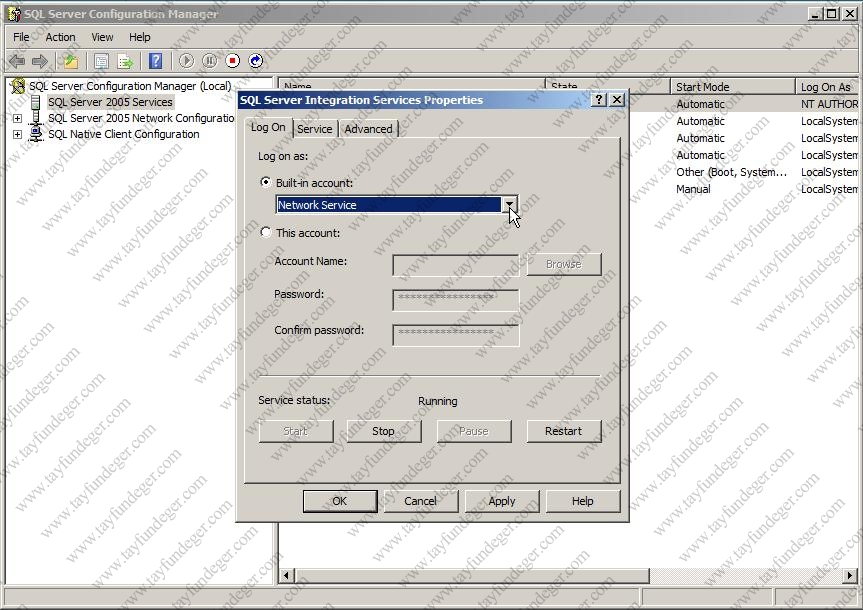Screen dimensions: 863x610
Task: Click the Up one level folder icon
Action: 70,61
